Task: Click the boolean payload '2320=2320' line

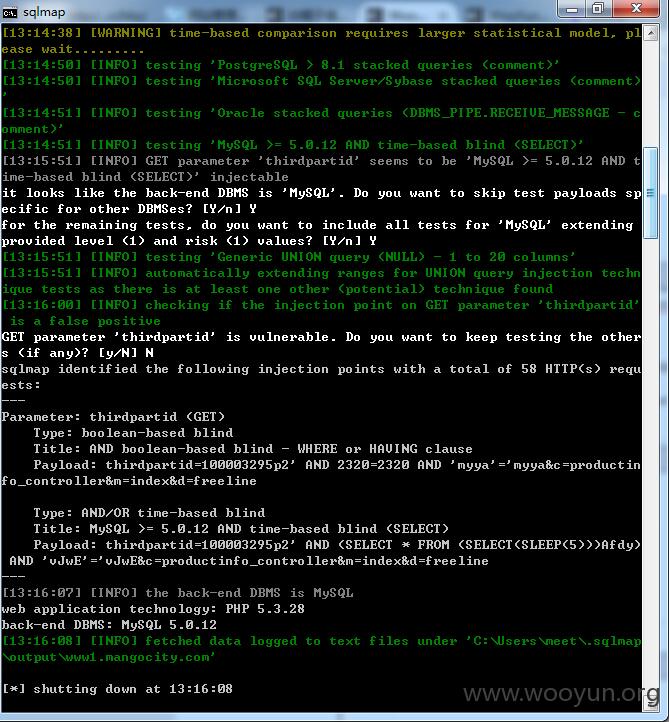Action: (x=337, y=465)
